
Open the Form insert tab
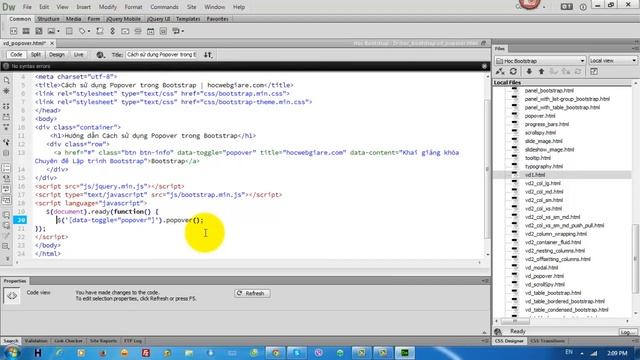(93, 19)
